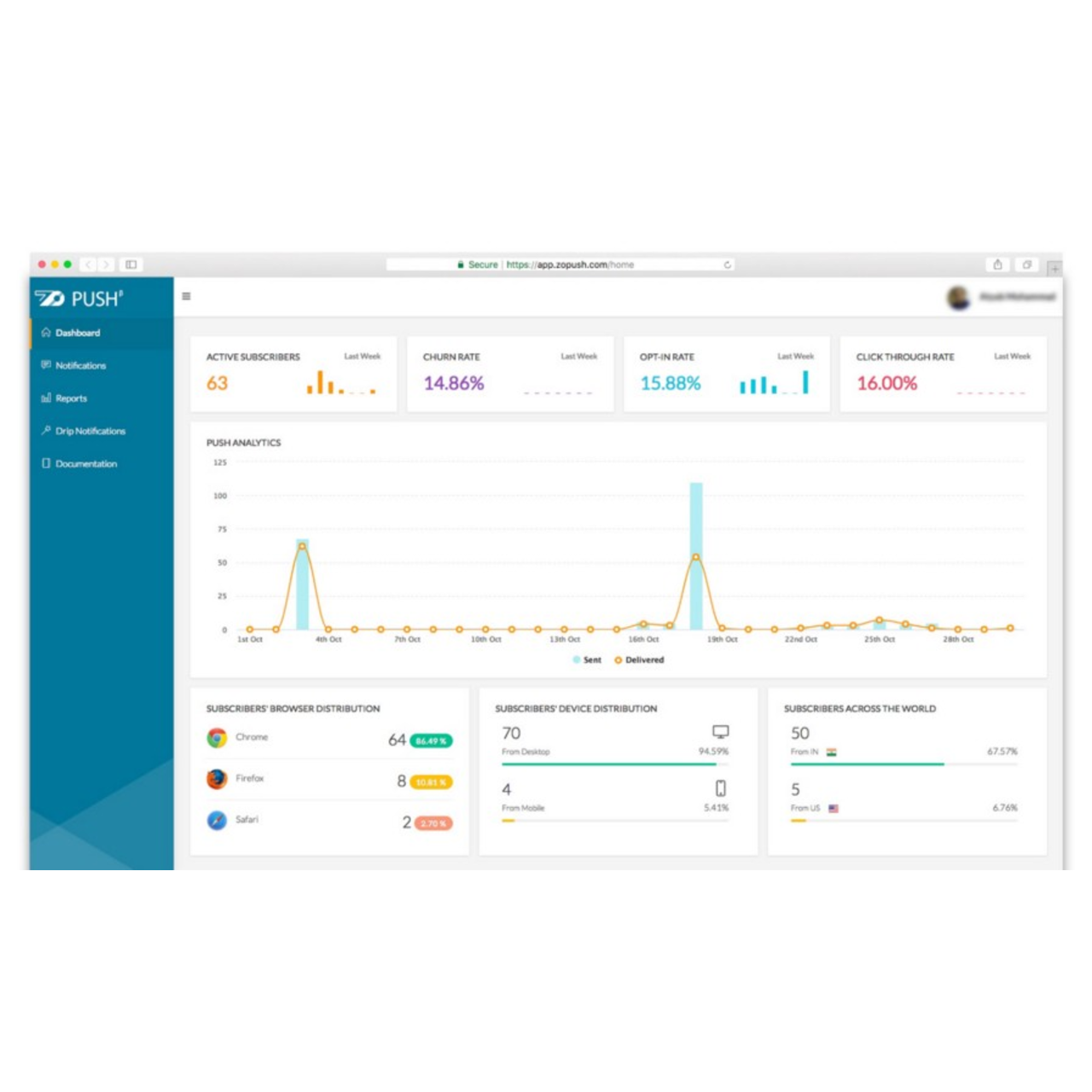
Task: Toggle the Sent legend series
Action: [587, 659]
